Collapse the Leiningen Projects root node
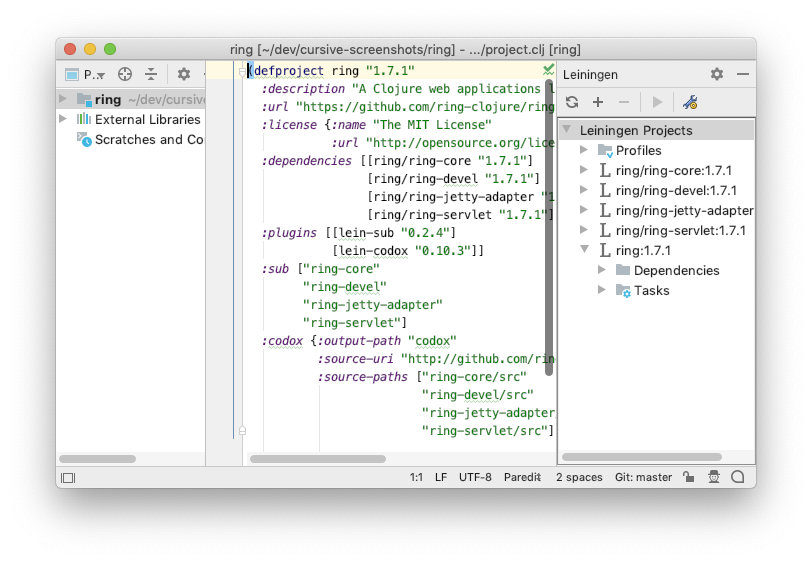The image size is (812, 562). [567, 129]
